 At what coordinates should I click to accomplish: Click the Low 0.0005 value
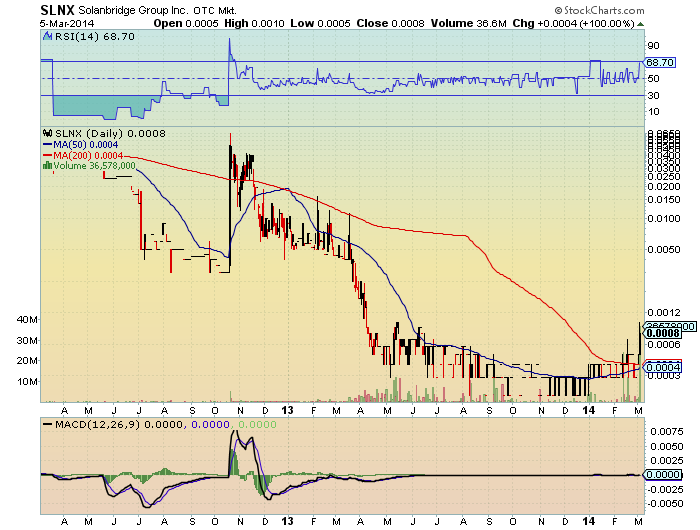[x=320, y=24]
